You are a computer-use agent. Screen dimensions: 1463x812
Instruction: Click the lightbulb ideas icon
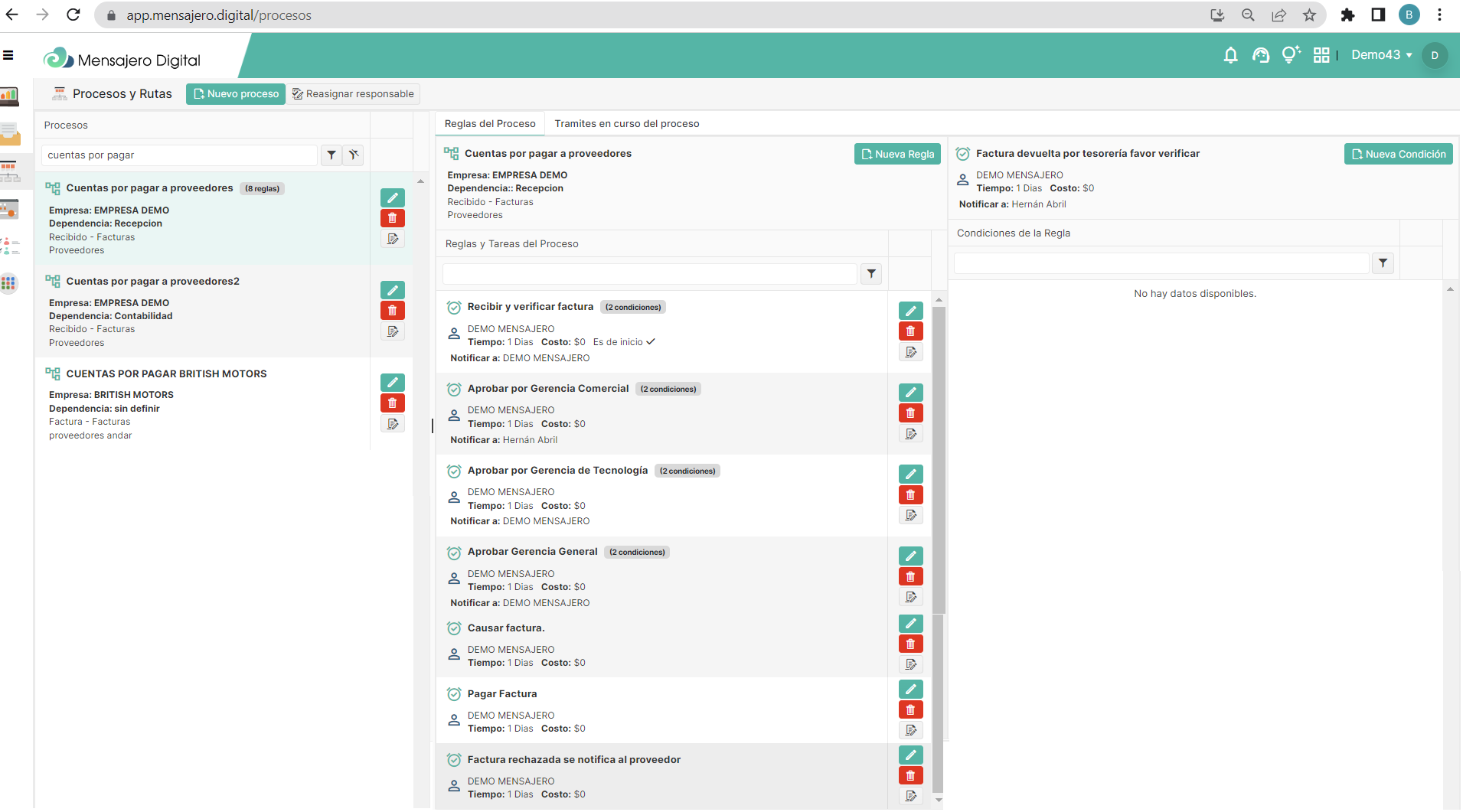click(1290, 55)
